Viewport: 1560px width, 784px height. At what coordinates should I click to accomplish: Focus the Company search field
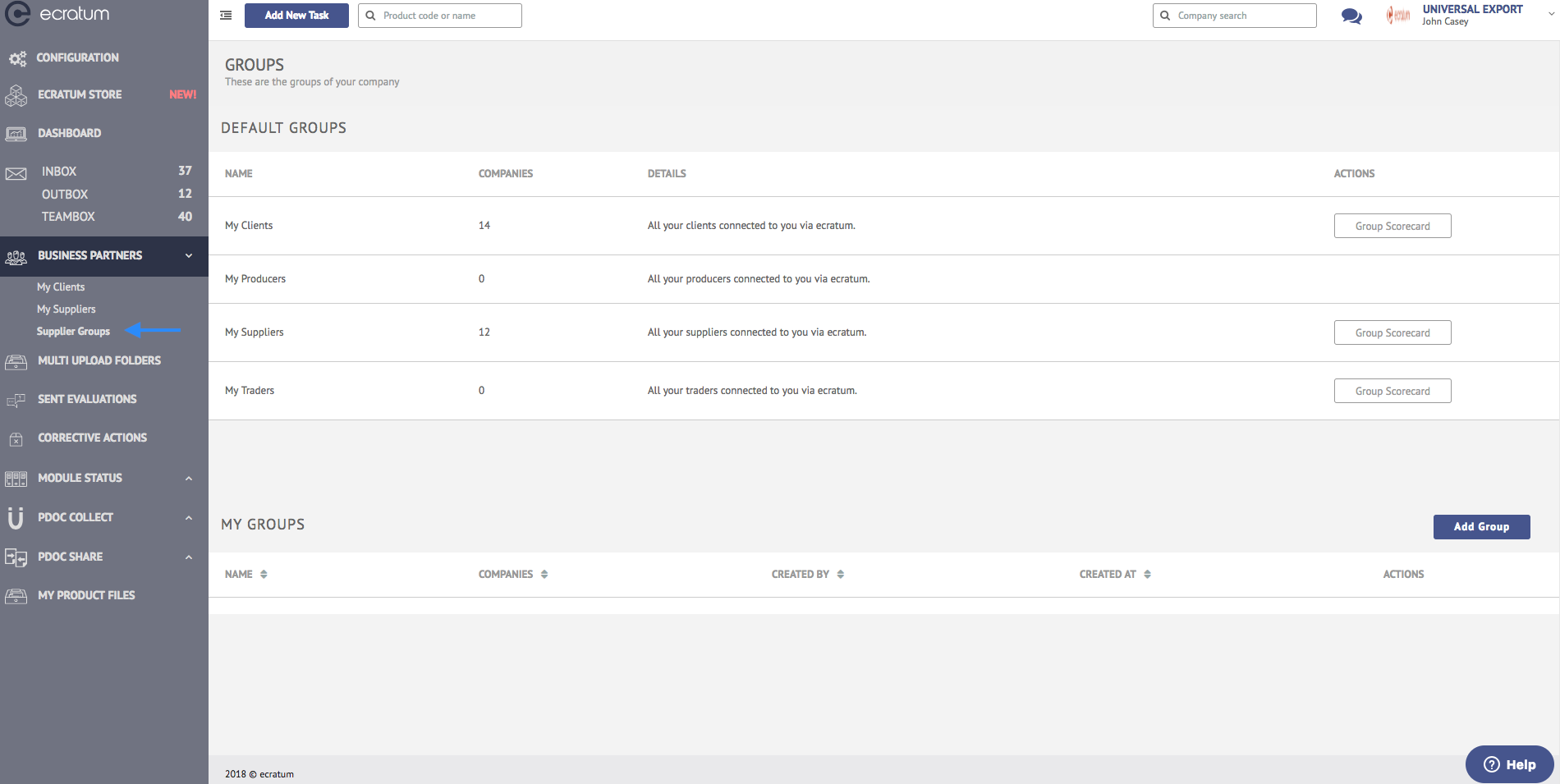1235,16
